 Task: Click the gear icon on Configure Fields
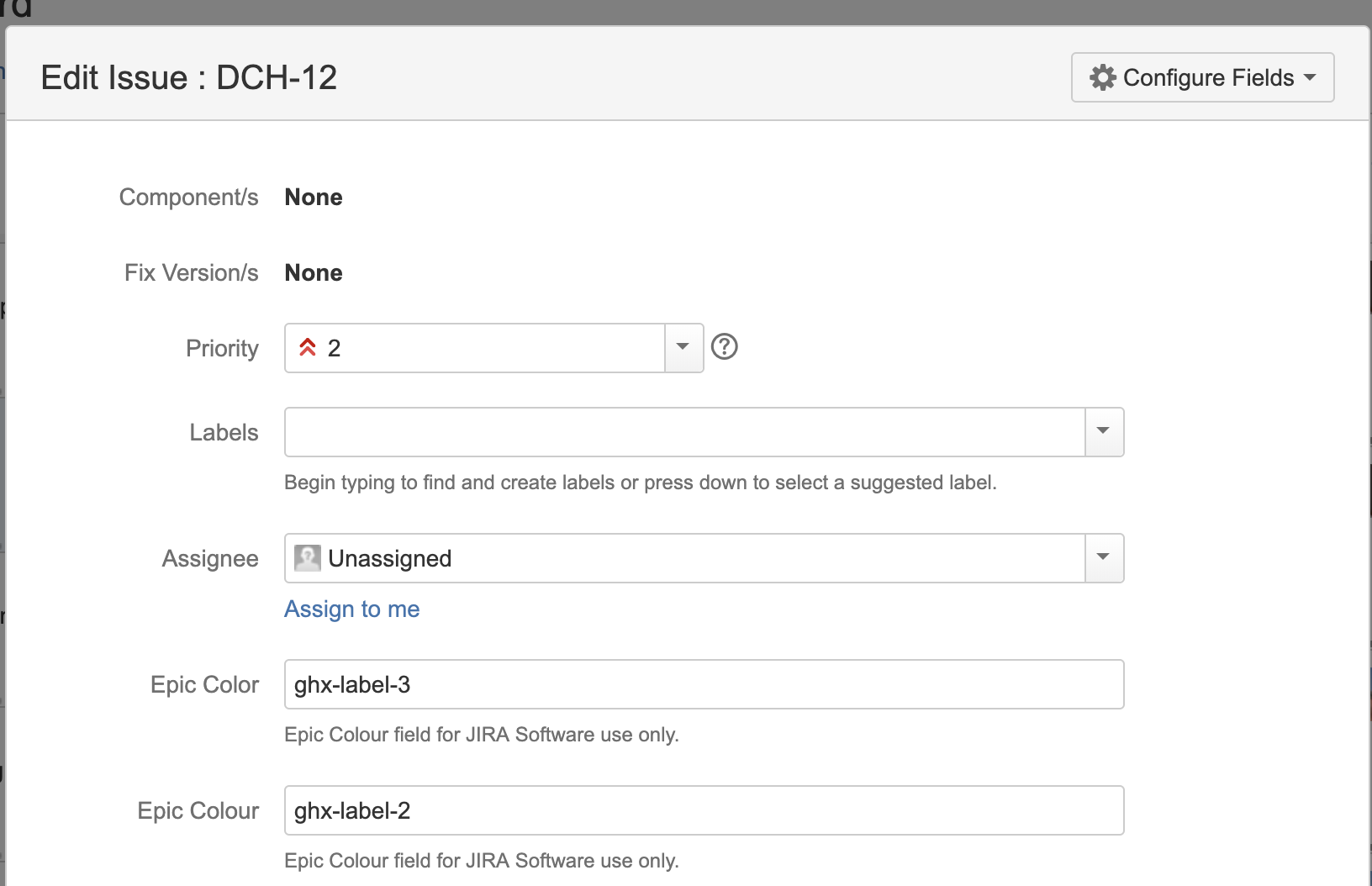click(x=1102, y=77)
